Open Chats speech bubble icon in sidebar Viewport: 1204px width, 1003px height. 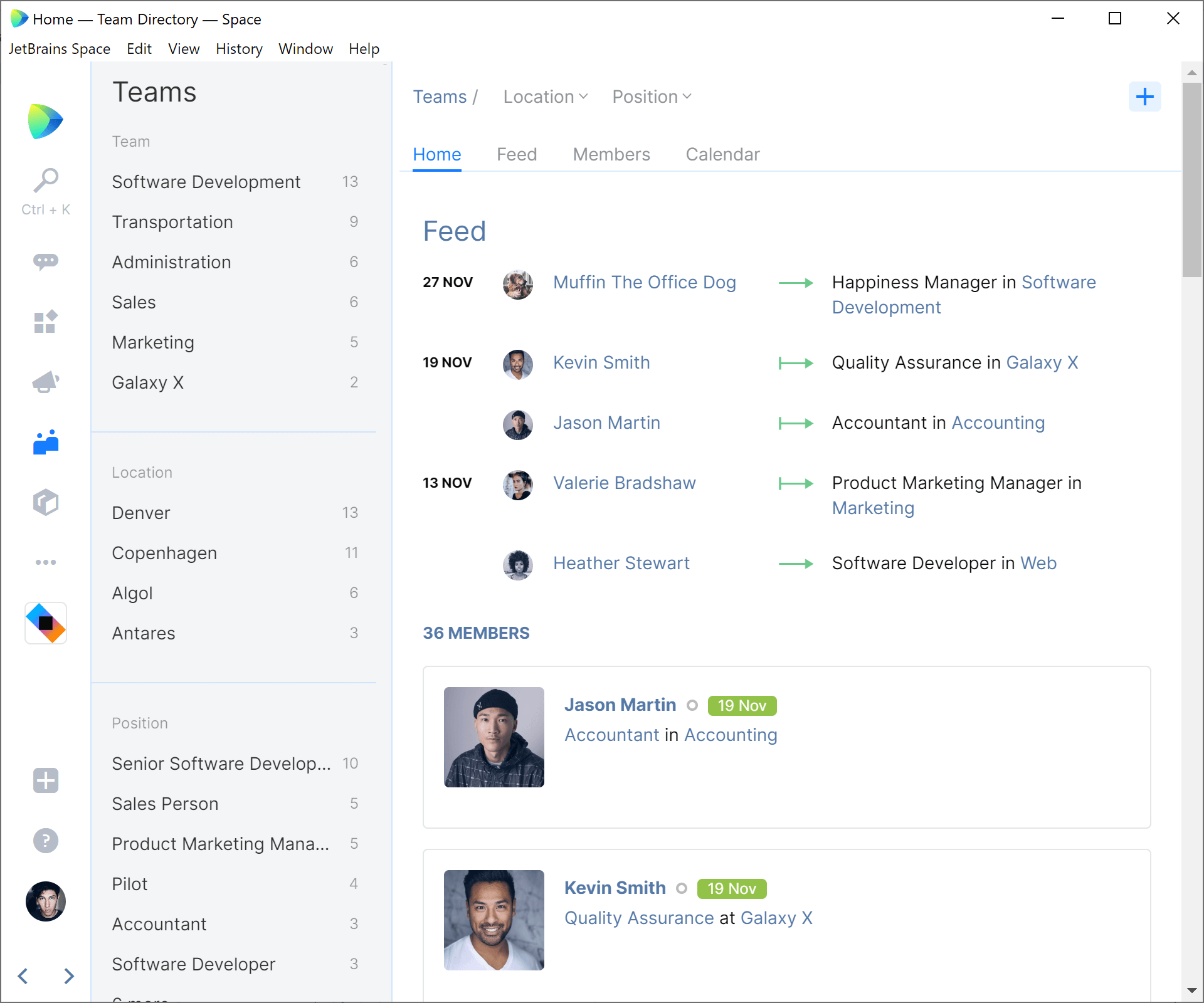pos(46,261)
